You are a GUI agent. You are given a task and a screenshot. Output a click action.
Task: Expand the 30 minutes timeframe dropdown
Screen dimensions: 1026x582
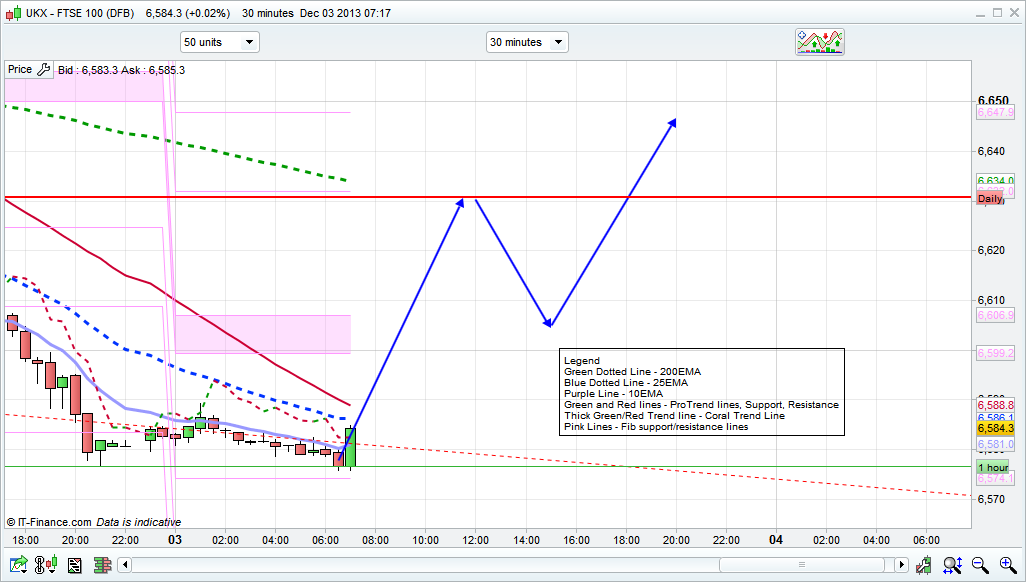click(527, 42)
